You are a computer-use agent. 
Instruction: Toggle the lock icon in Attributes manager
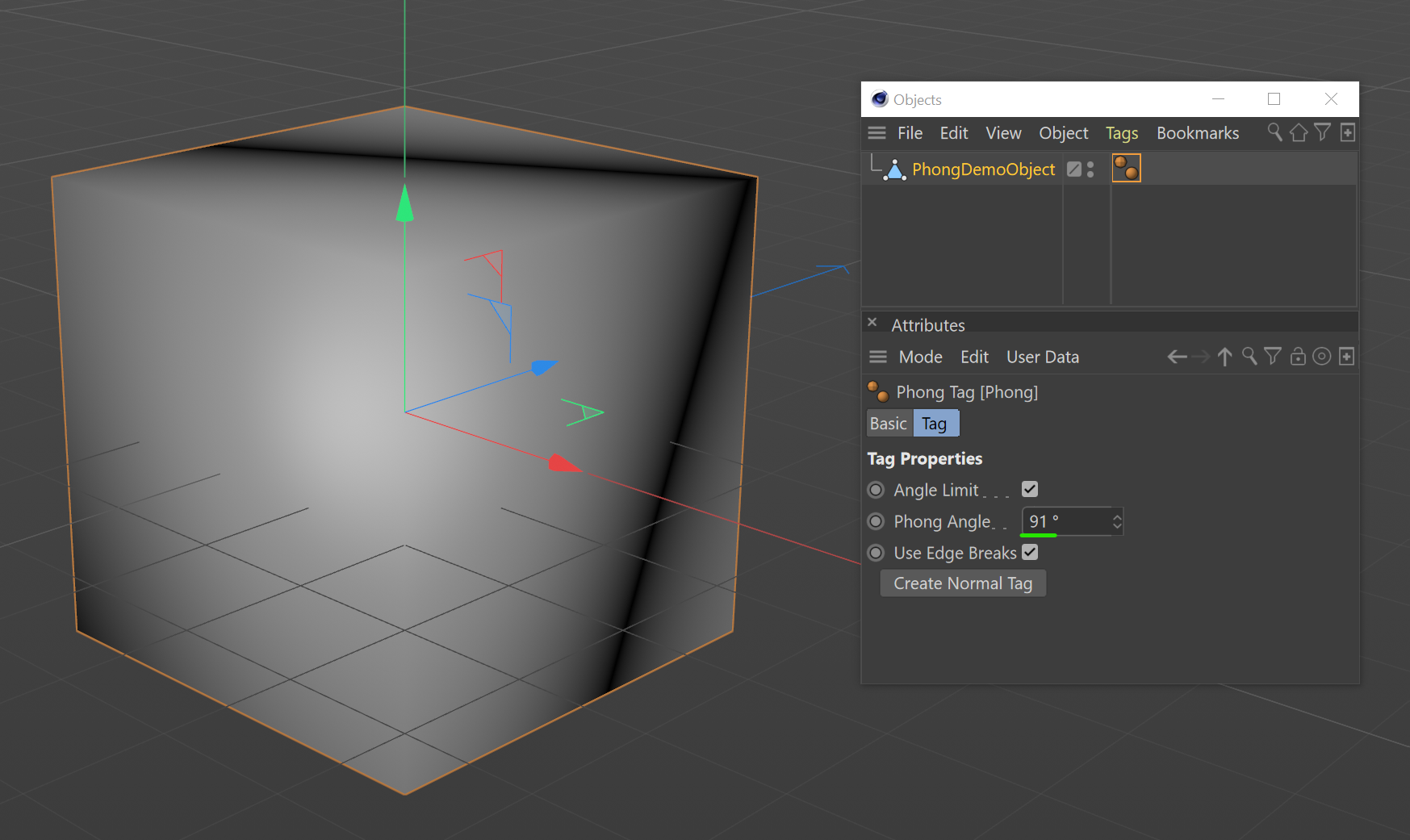(1298, 356)
